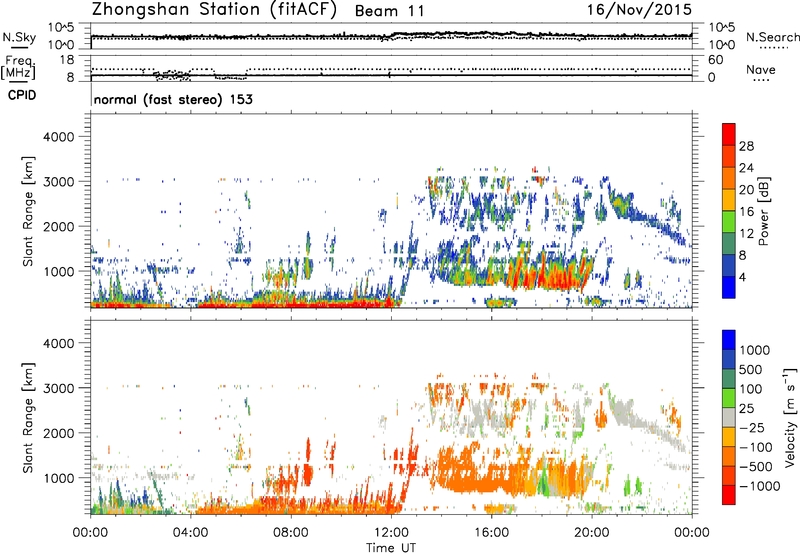Click the bright blue top segment of Velocity color bar

coord(729,340)
